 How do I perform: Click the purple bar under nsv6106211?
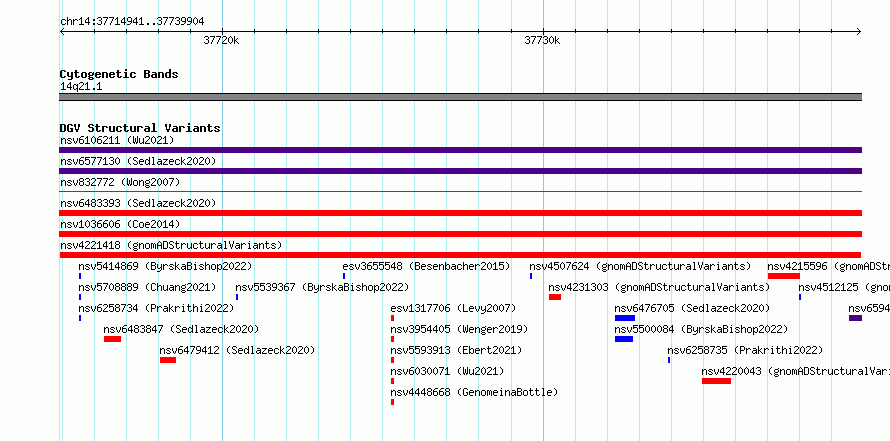(460, 150)
